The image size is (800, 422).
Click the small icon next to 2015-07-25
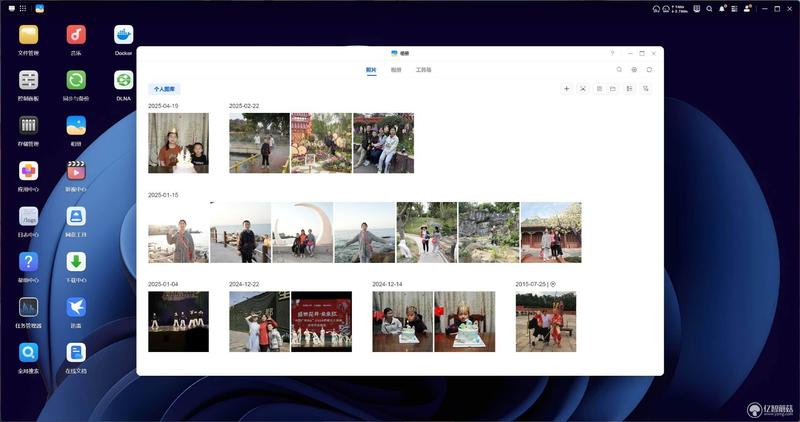pos(553,284)
